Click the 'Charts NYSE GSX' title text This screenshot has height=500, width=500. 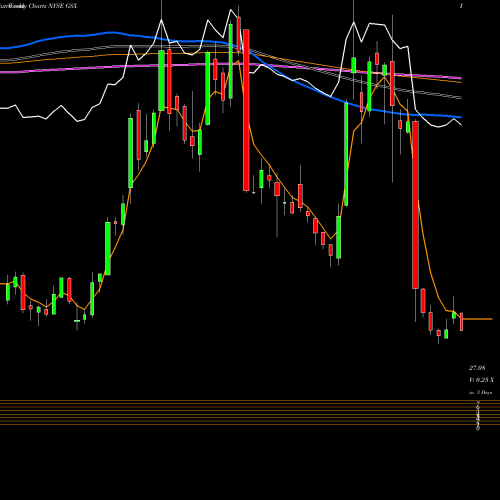click(x=53, y=6)
